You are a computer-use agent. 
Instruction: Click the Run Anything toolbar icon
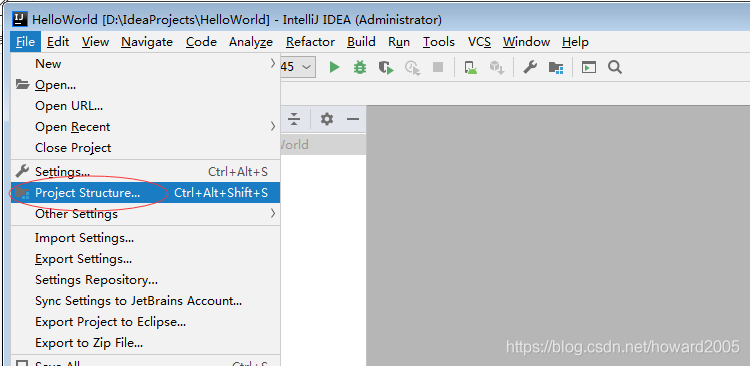tap(589, 67)
